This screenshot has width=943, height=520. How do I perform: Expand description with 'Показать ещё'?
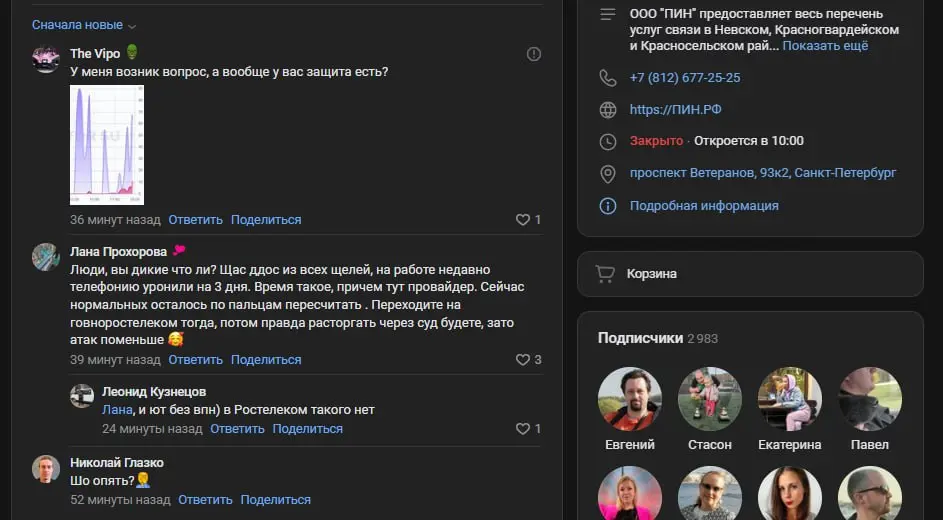825,46
